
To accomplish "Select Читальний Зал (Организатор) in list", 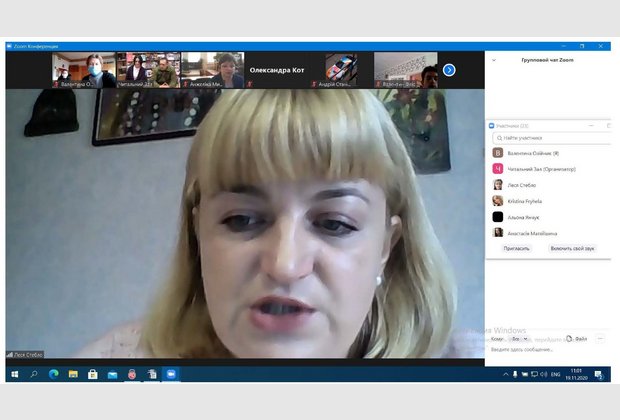I will point(550,169).
